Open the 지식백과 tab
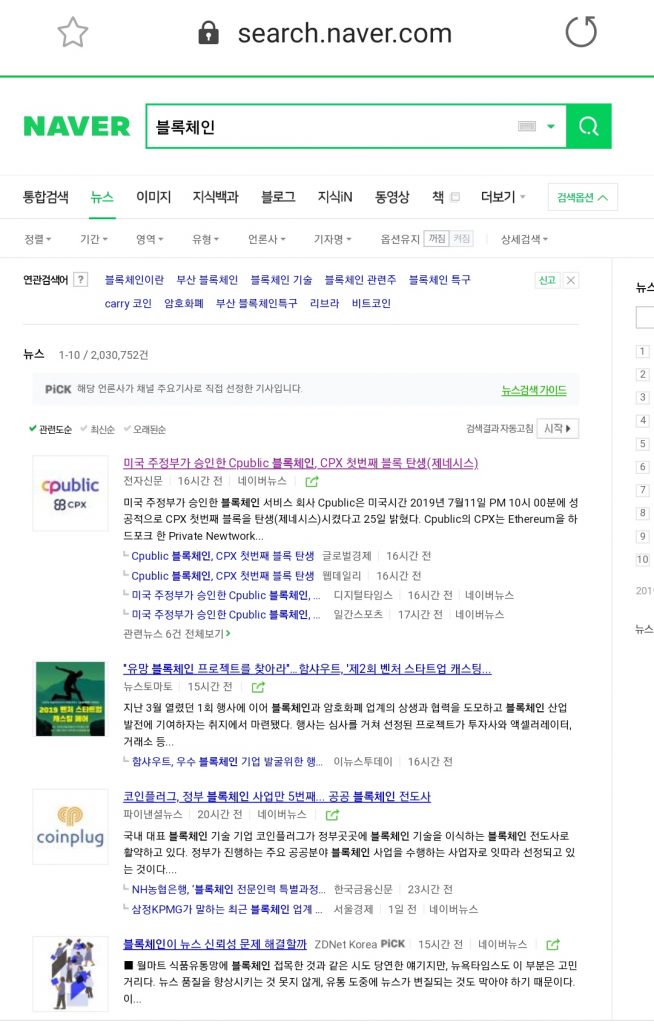The width and height of the screenshot is (654, 1024). (216, 197)
